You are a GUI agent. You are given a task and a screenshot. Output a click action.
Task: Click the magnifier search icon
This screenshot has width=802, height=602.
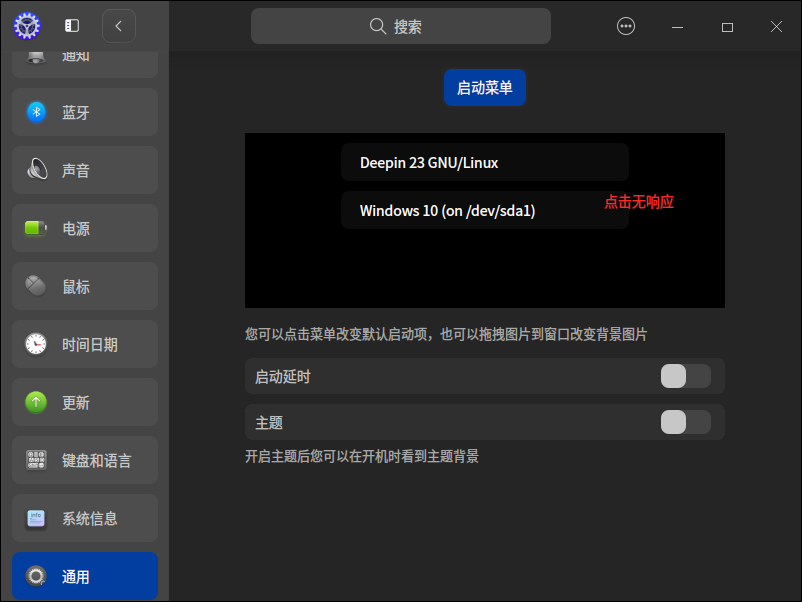click(377, 26)
